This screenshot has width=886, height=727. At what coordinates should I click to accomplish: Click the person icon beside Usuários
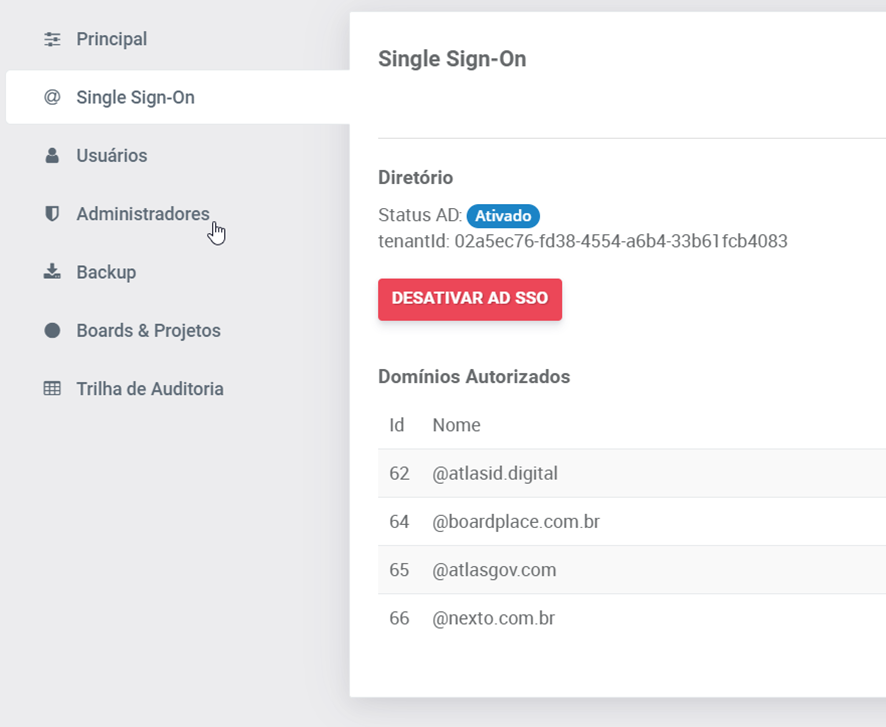[52, 156]
